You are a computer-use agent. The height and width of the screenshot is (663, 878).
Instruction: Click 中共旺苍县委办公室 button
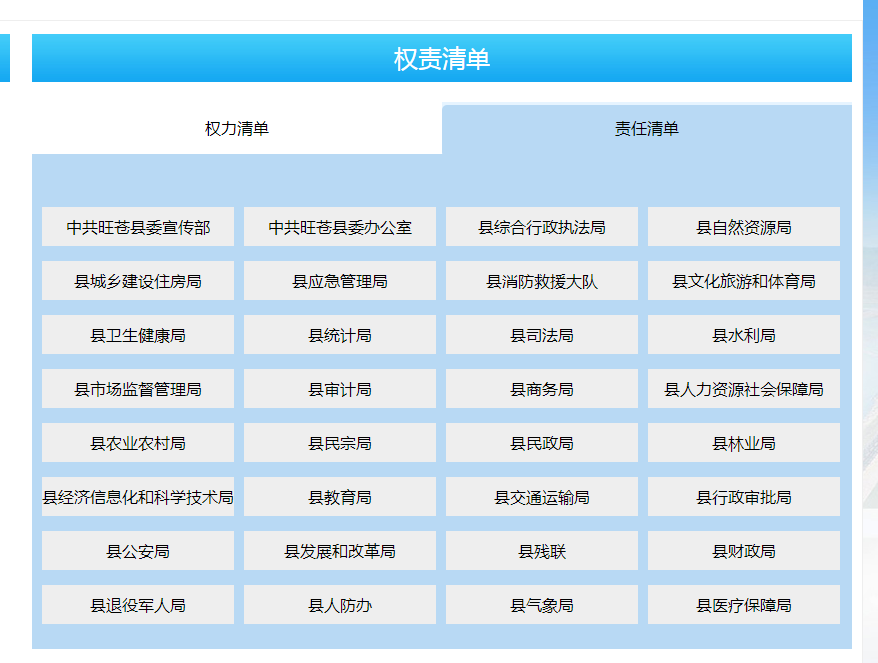pyautogui.click(x=340, y=227)
